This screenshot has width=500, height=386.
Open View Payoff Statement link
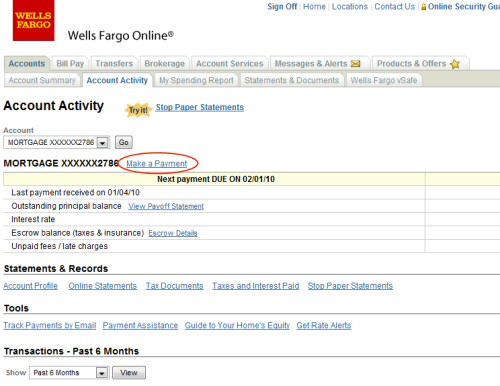[x=166, y=206]
